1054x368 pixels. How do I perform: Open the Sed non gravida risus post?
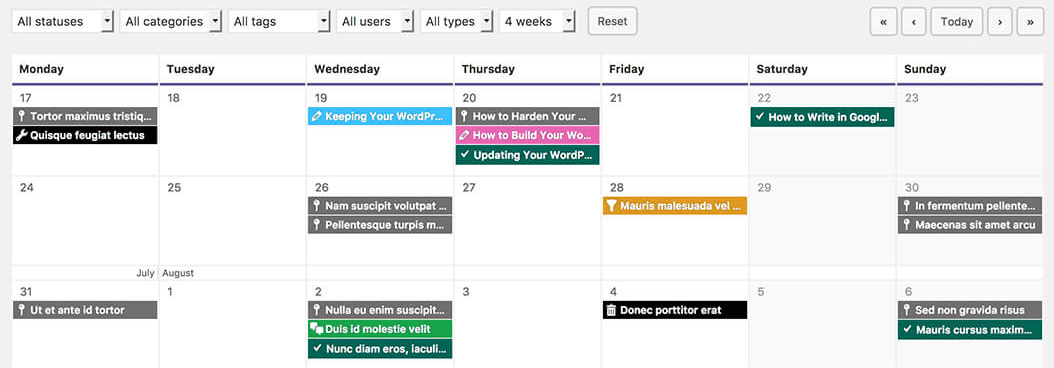coord(971,310)
